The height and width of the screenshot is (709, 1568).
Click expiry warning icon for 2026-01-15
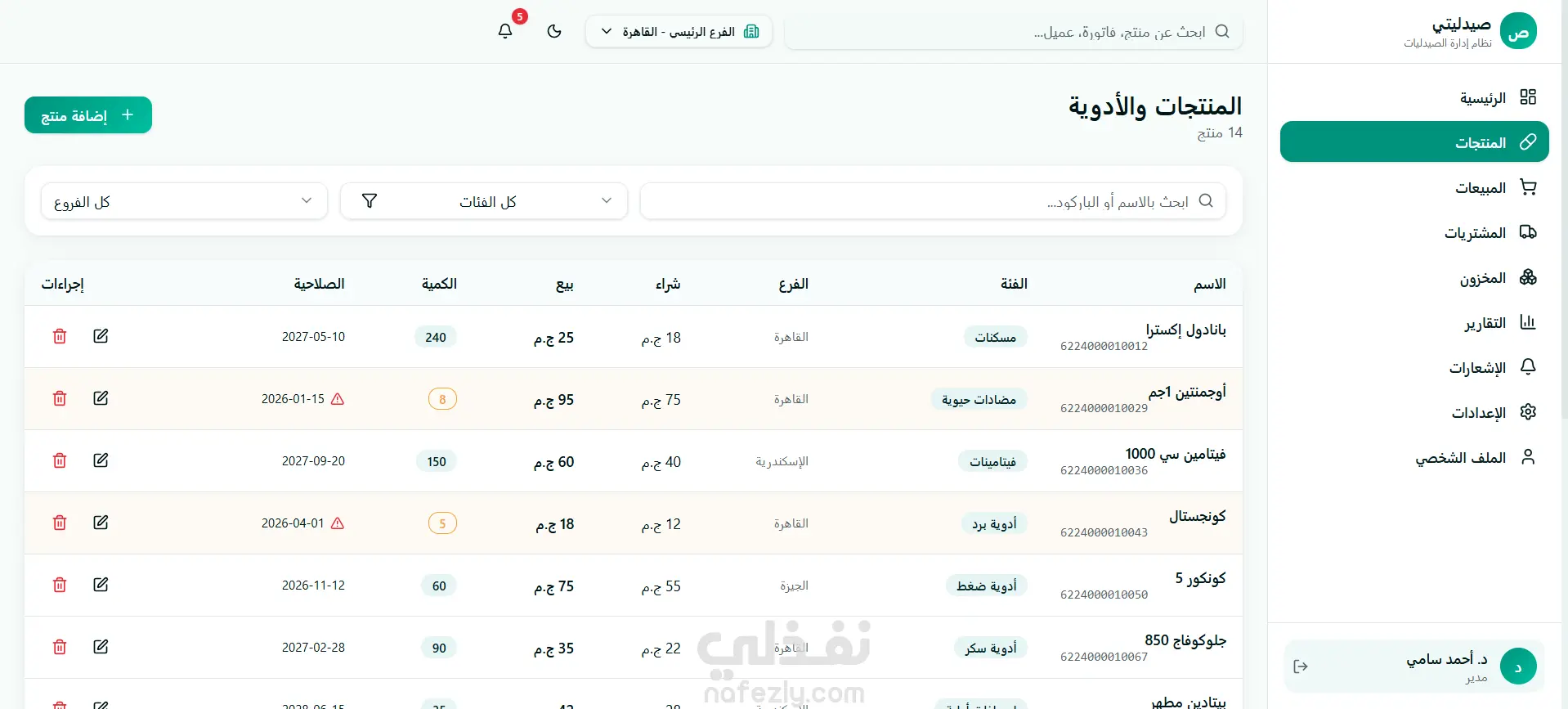tap(338, 399)
